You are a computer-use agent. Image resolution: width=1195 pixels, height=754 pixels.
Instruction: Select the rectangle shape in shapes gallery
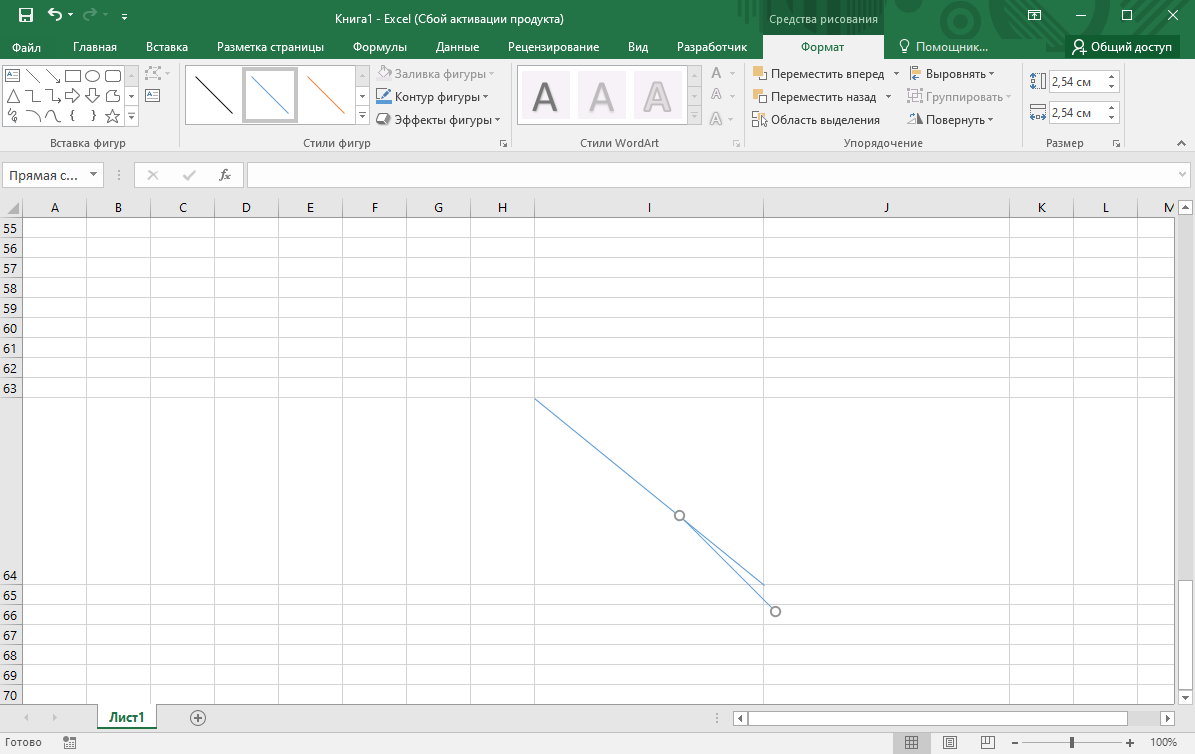73,76
